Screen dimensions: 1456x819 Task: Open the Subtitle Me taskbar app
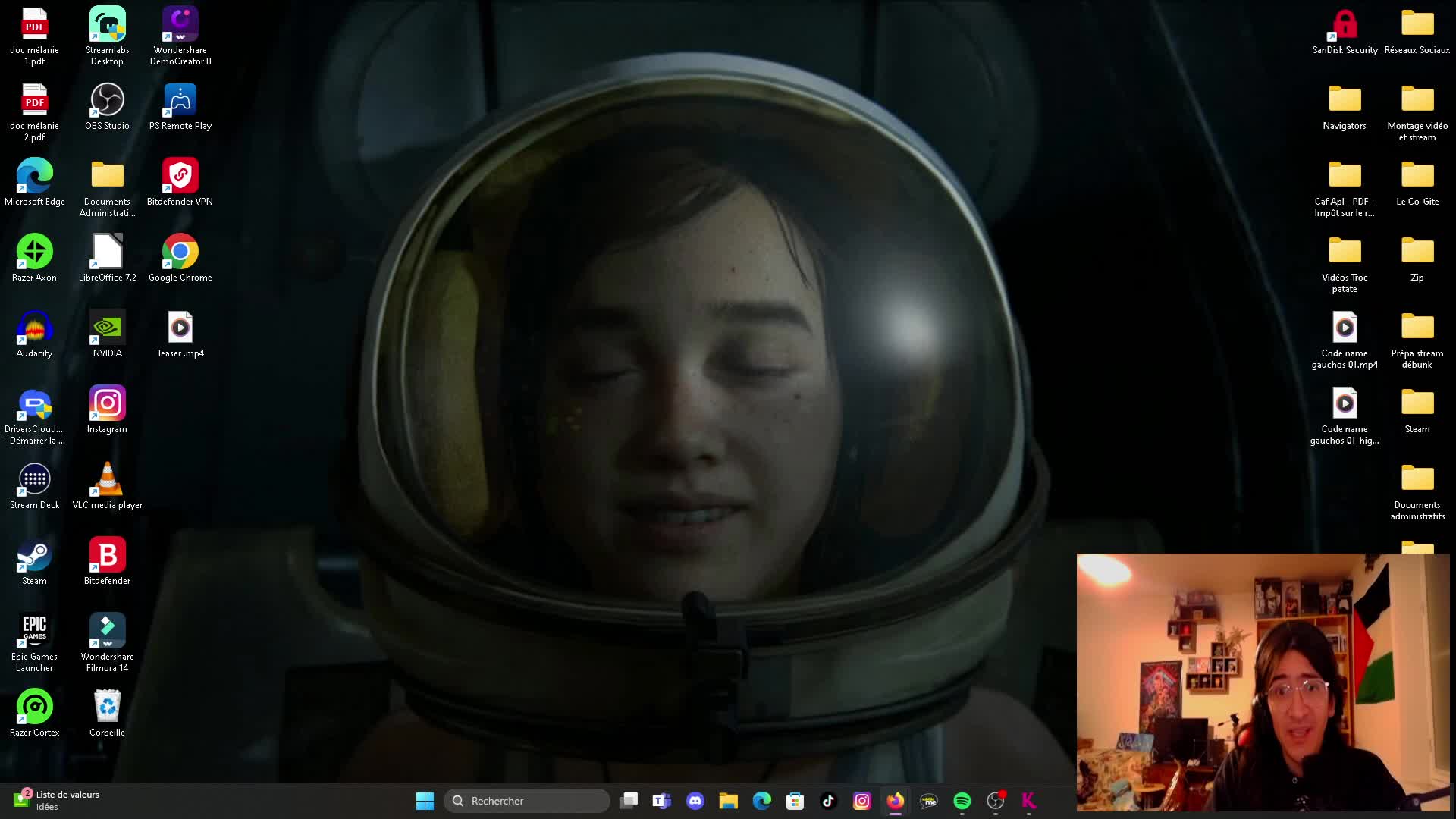[929, 801]
